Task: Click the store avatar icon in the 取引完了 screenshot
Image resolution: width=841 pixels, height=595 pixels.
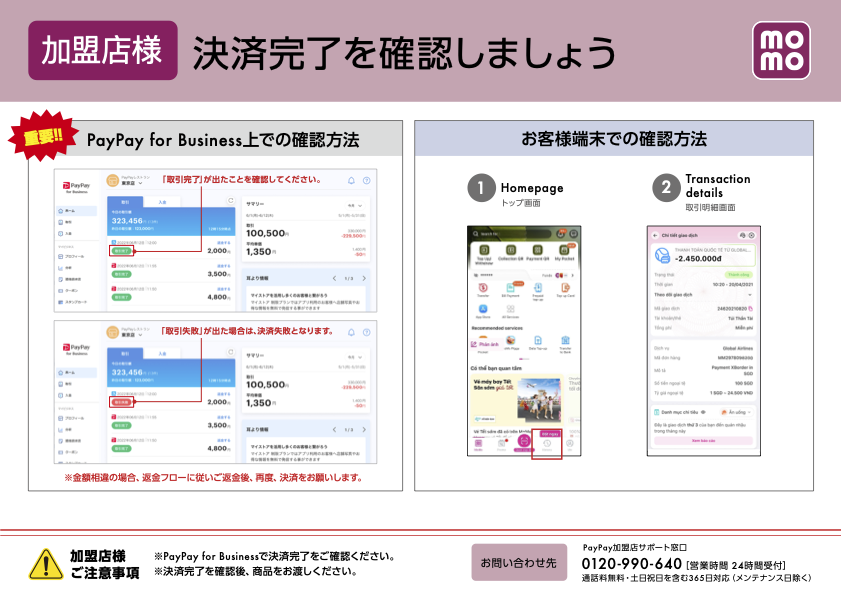Action: 112,181
